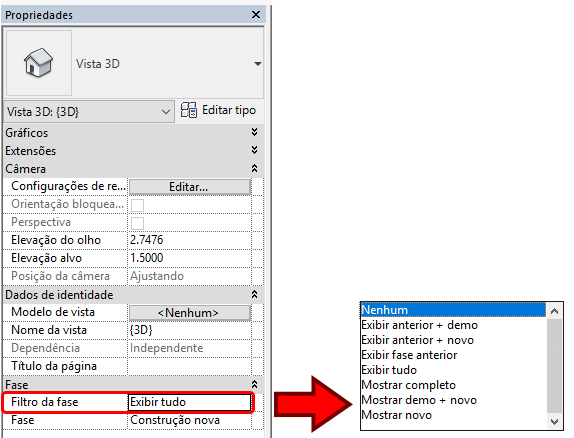Click the Editar... render settings button
This screenshot has height=438, width=574.
pos(190,187)
